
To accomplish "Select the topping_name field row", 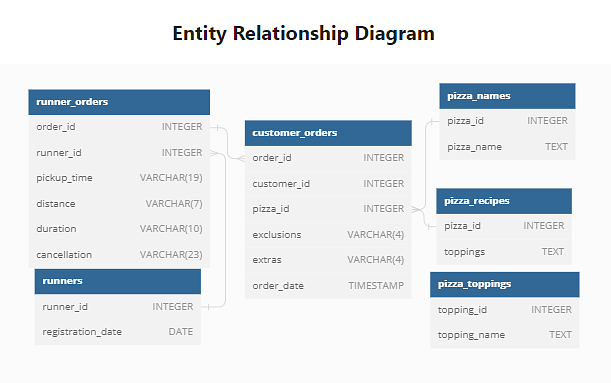I will point(505,335).
